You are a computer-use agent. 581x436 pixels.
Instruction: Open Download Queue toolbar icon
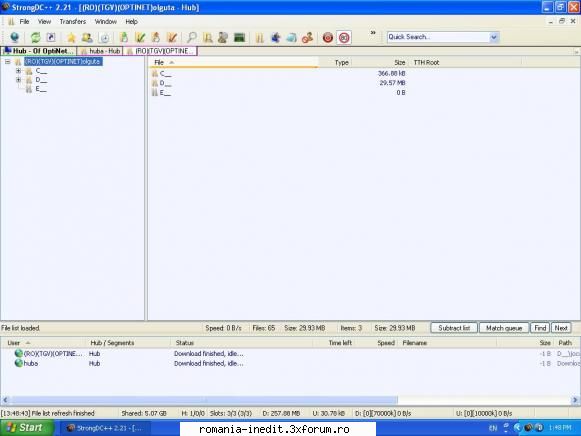point(124,37)
